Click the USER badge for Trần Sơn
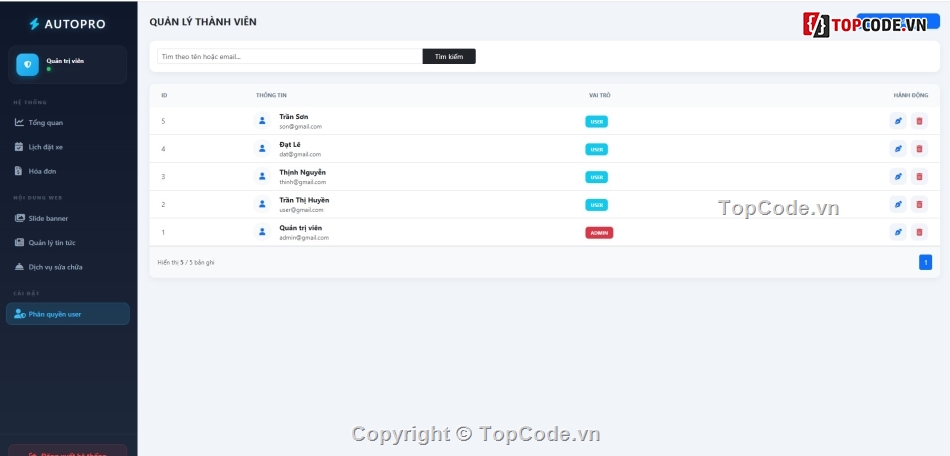The width and height of the screenshot is (950, 456). click(x=596, y=122)
